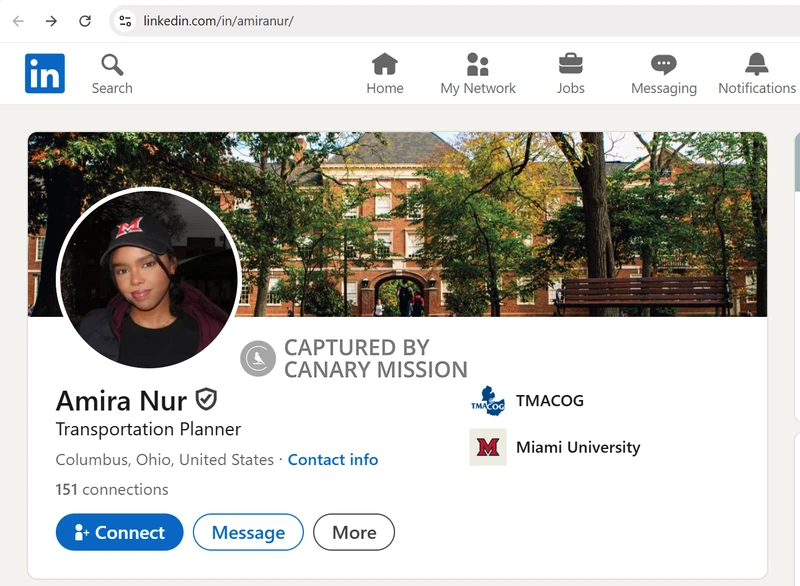Click the LinkedIn logo icon

[45, 74]
